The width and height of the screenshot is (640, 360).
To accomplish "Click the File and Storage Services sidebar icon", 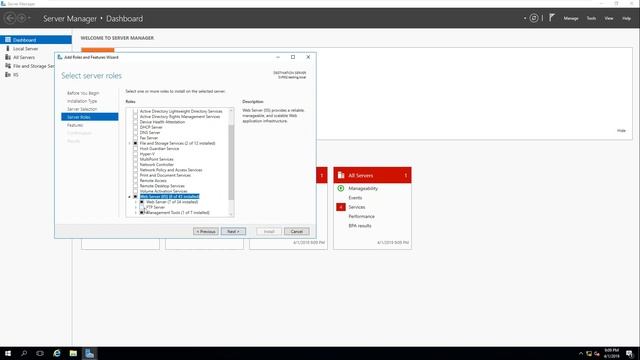I will point(8,66).
